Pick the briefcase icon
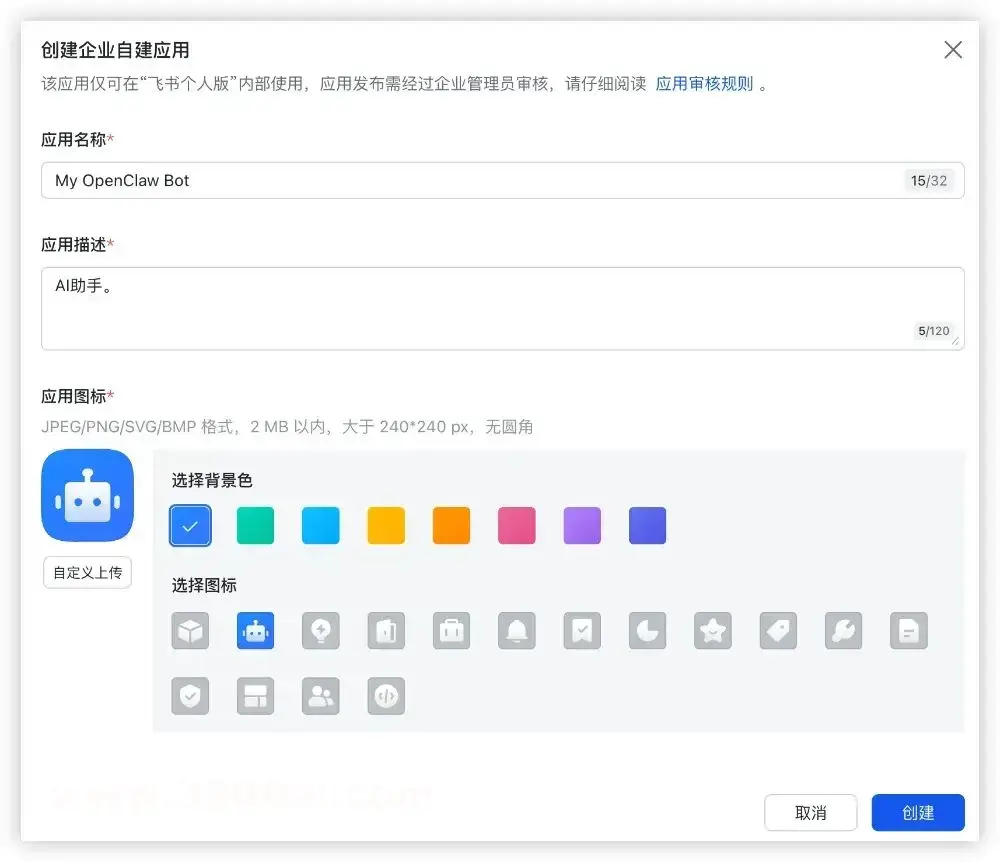This screenshot has height=862, width=1000. 451,630
